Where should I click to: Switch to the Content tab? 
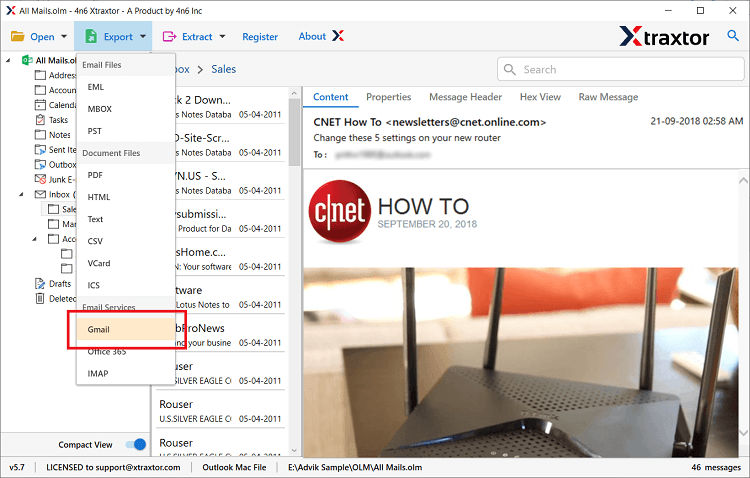click(x=331, y=97)
